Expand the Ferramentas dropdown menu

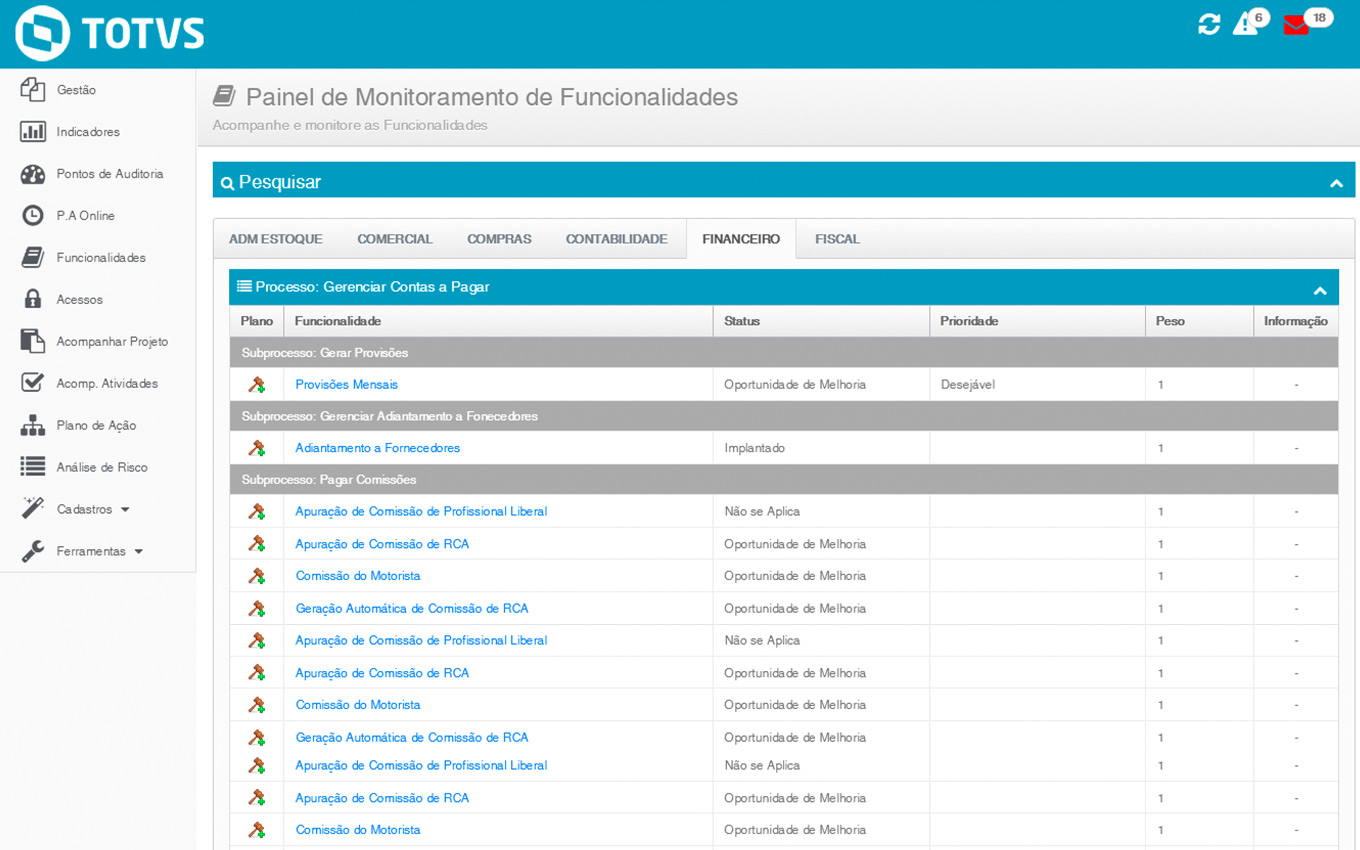tap(99, 551)
